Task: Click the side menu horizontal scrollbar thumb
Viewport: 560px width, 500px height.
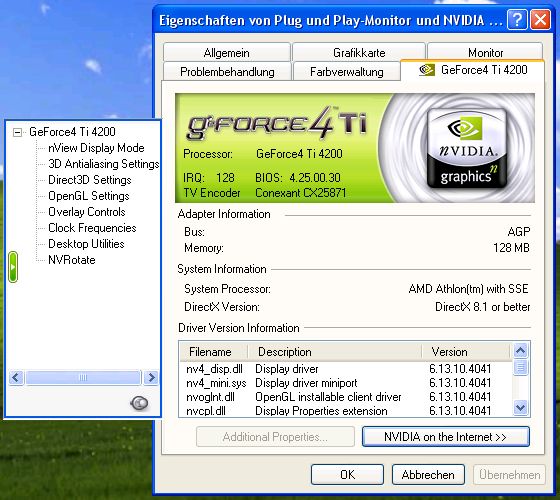Action: [83, 378]
